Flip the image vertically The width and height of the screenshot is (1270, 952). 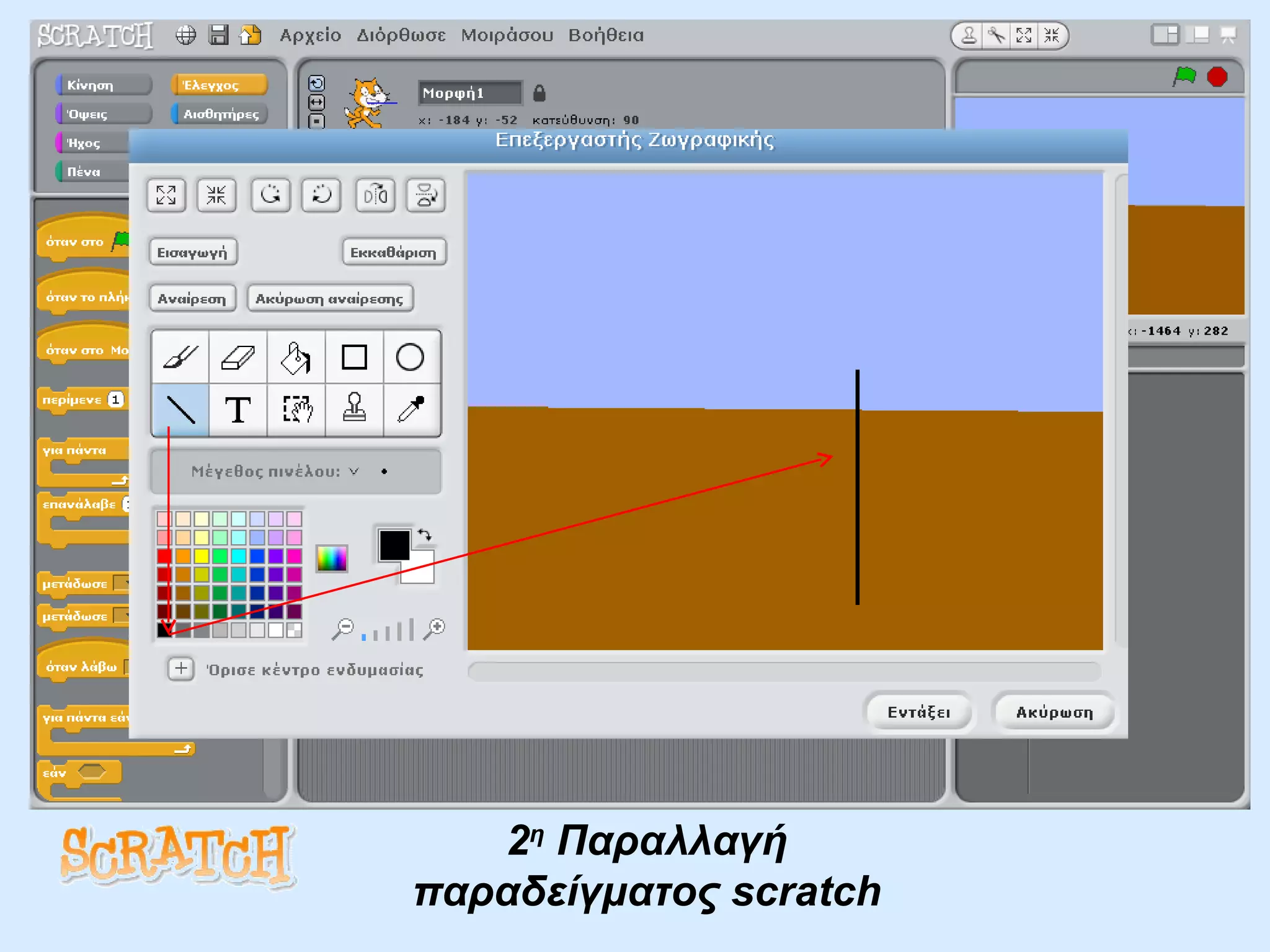point(426,195)
